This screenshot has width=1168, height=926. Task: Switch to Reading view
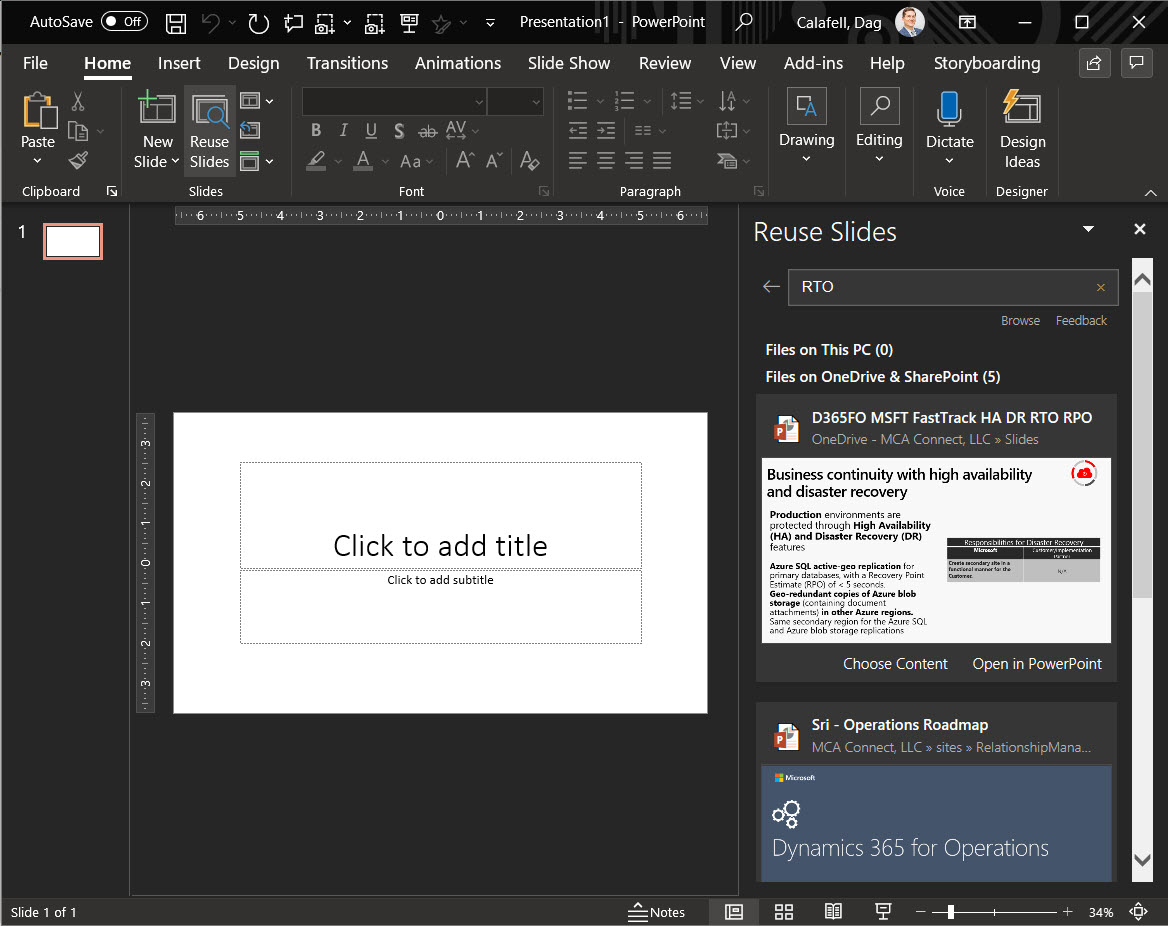pos(834,912)
